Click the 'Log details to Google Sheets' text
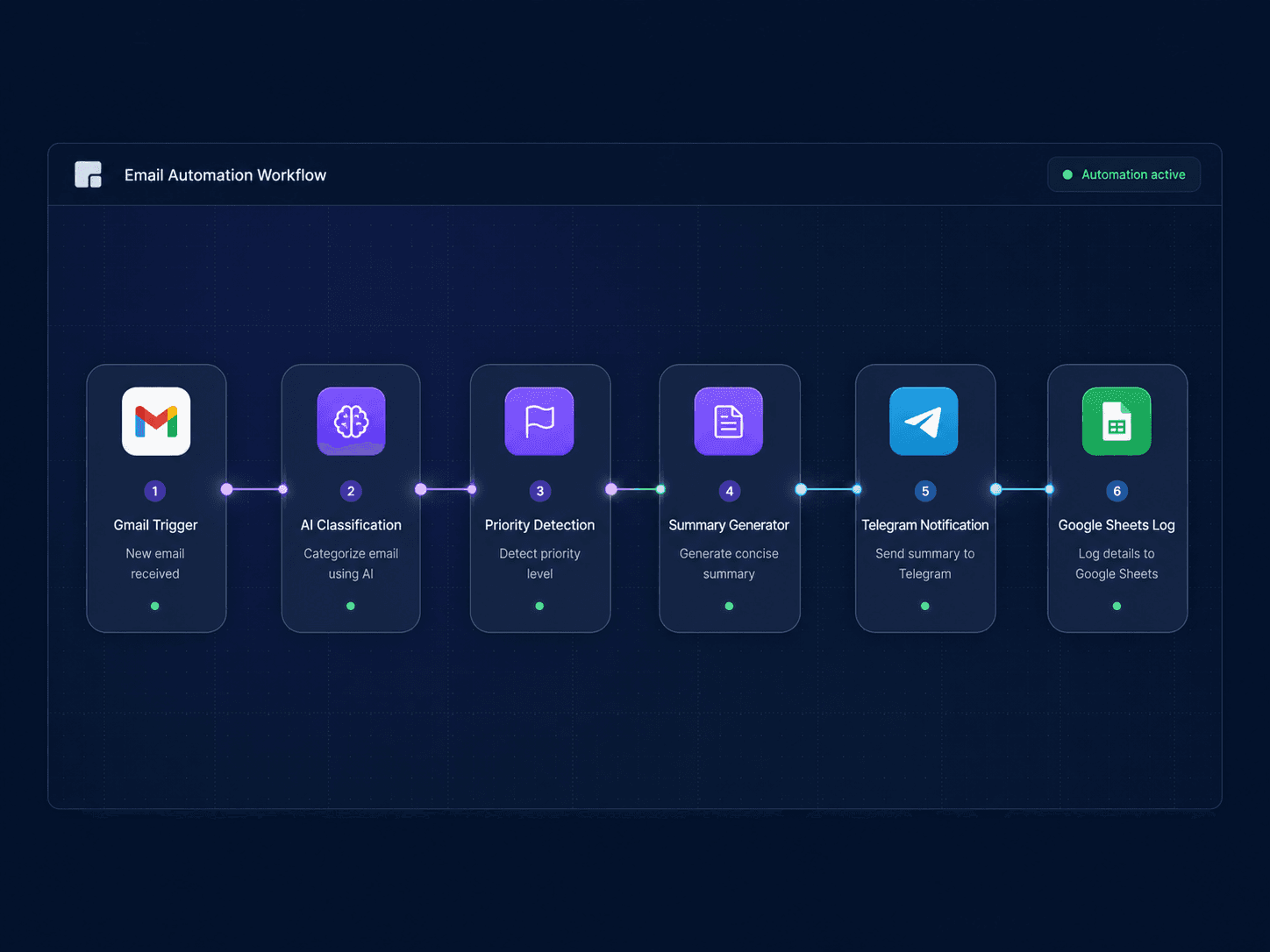Image resolution: width=1270 pixels, height=952 pixels. pos(1117,564)
